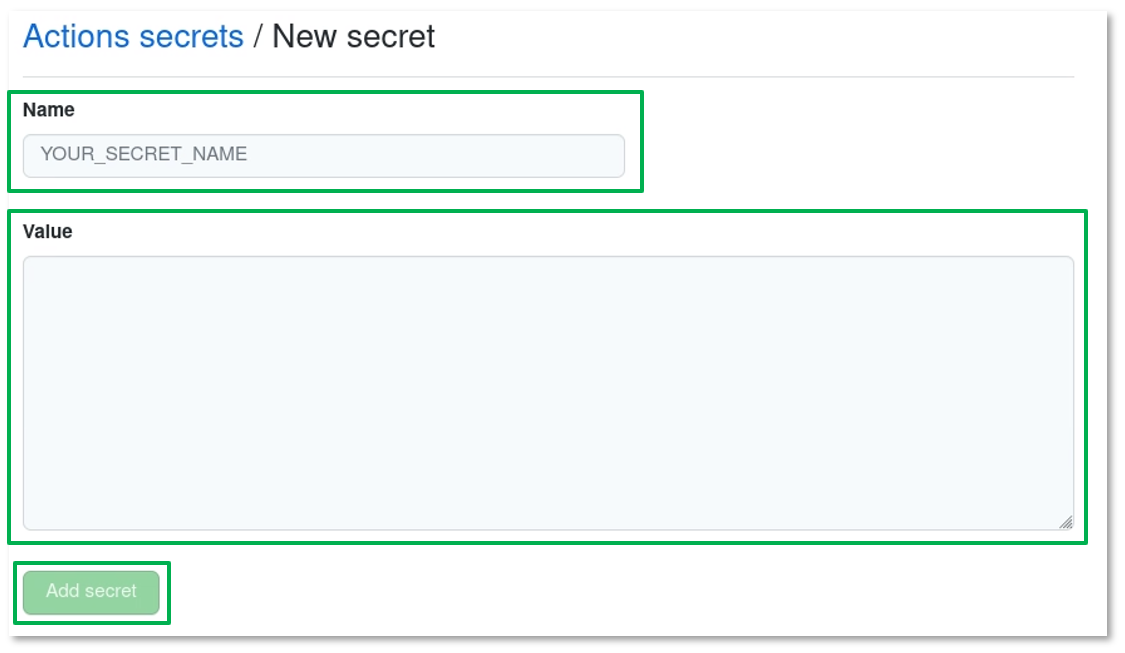Click the slash separator in the breadcrumb
This screenshot has height=653, width=1125.
[258, 38]
